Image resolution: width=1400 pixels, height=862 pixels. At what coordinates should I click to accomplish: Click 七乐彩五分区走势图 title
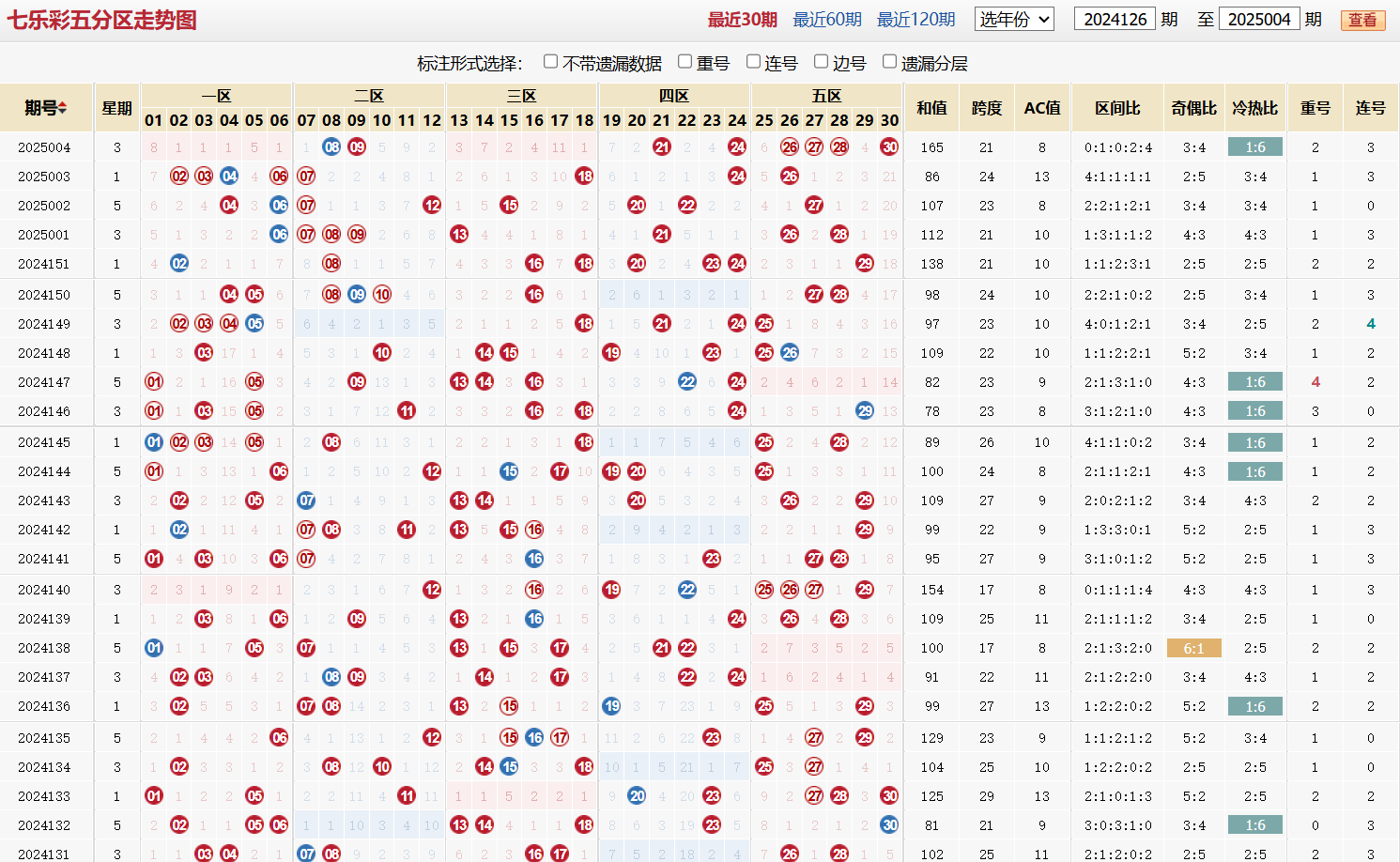tap(102, 20)
